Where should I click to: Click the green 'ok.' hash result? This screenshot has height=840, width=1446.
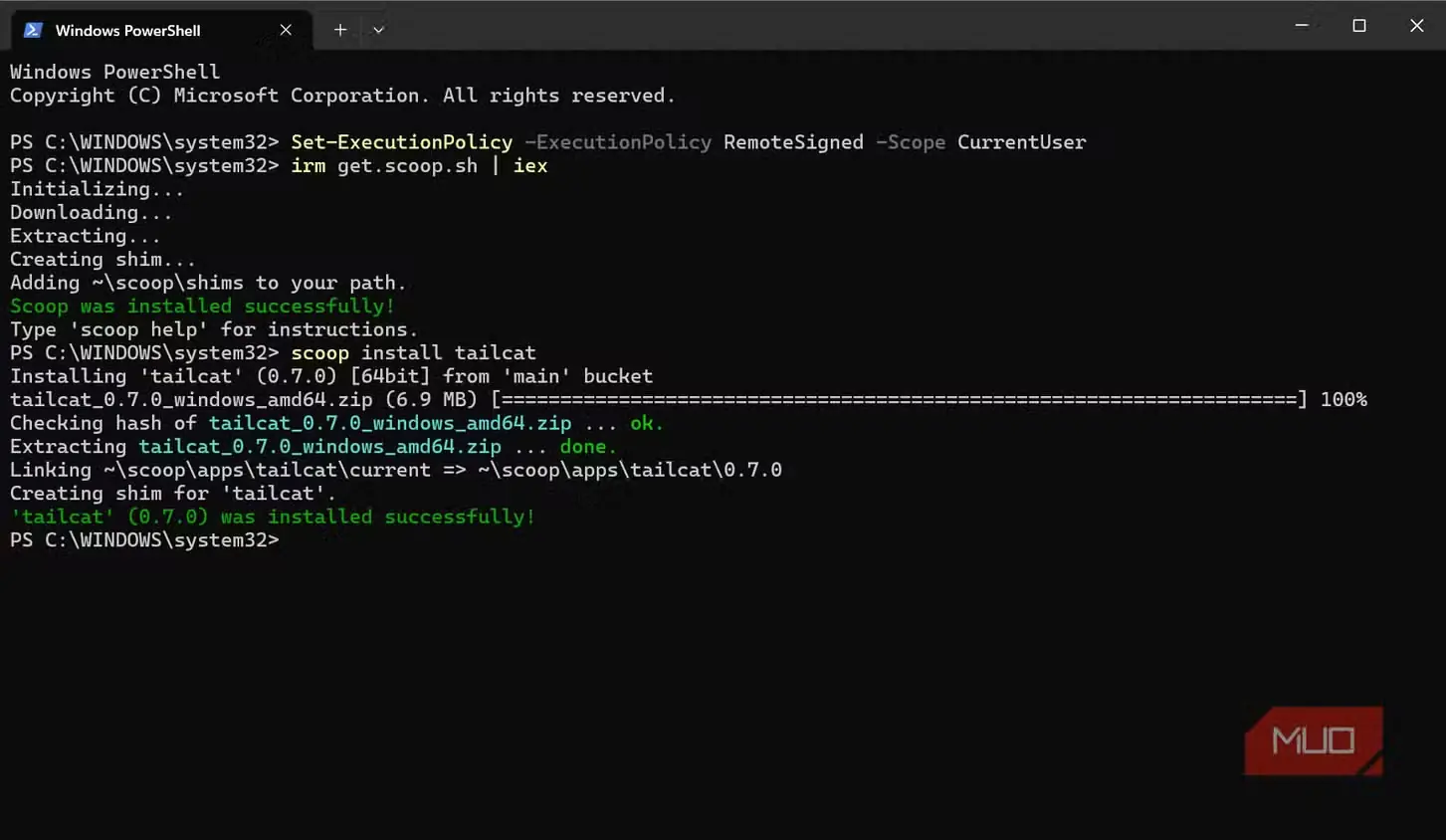click(x=647, y=423)
